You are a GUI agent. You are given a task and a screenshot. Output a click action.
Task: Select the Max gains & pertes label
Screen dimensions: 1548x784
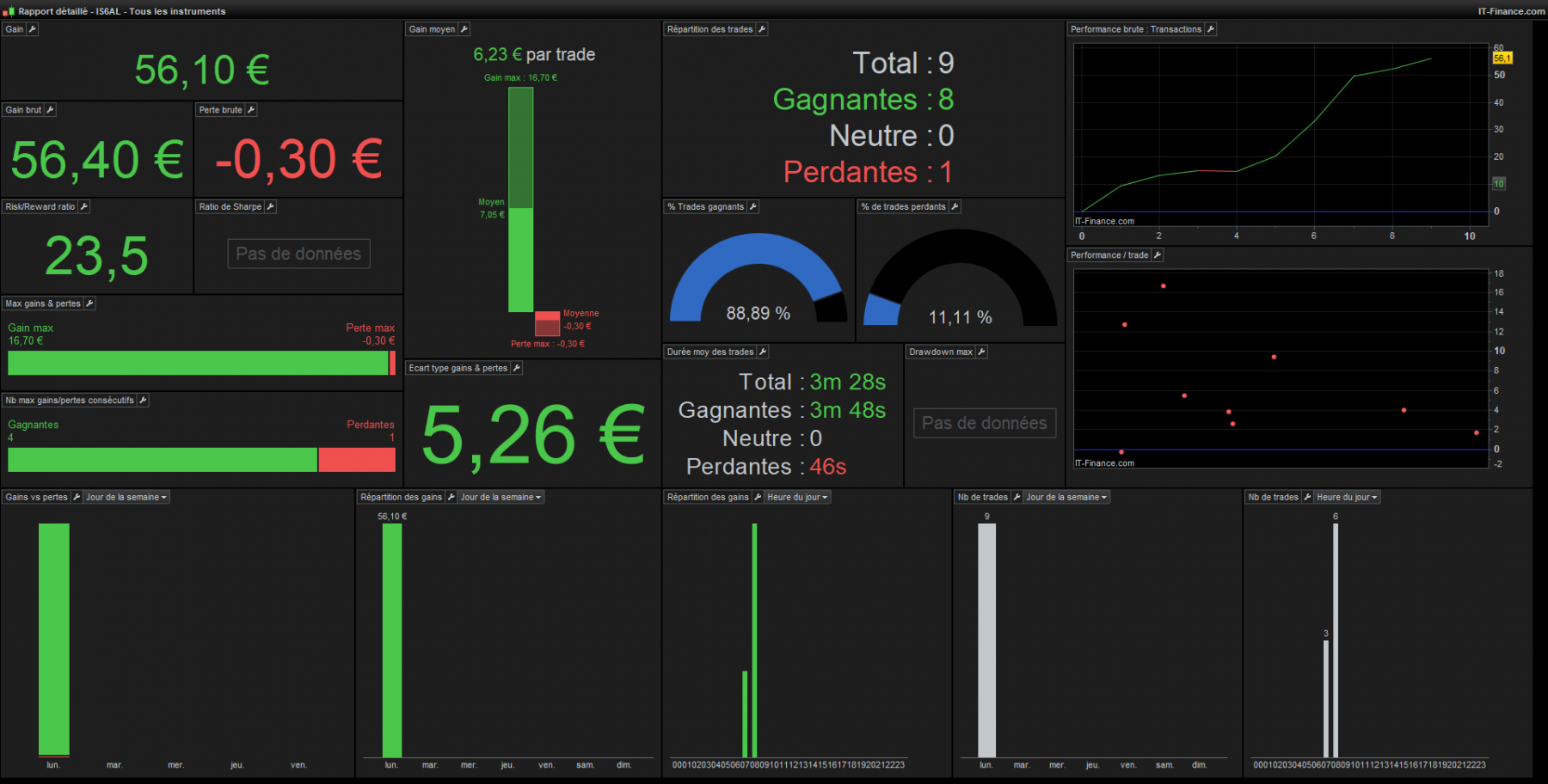coord(43,303)
